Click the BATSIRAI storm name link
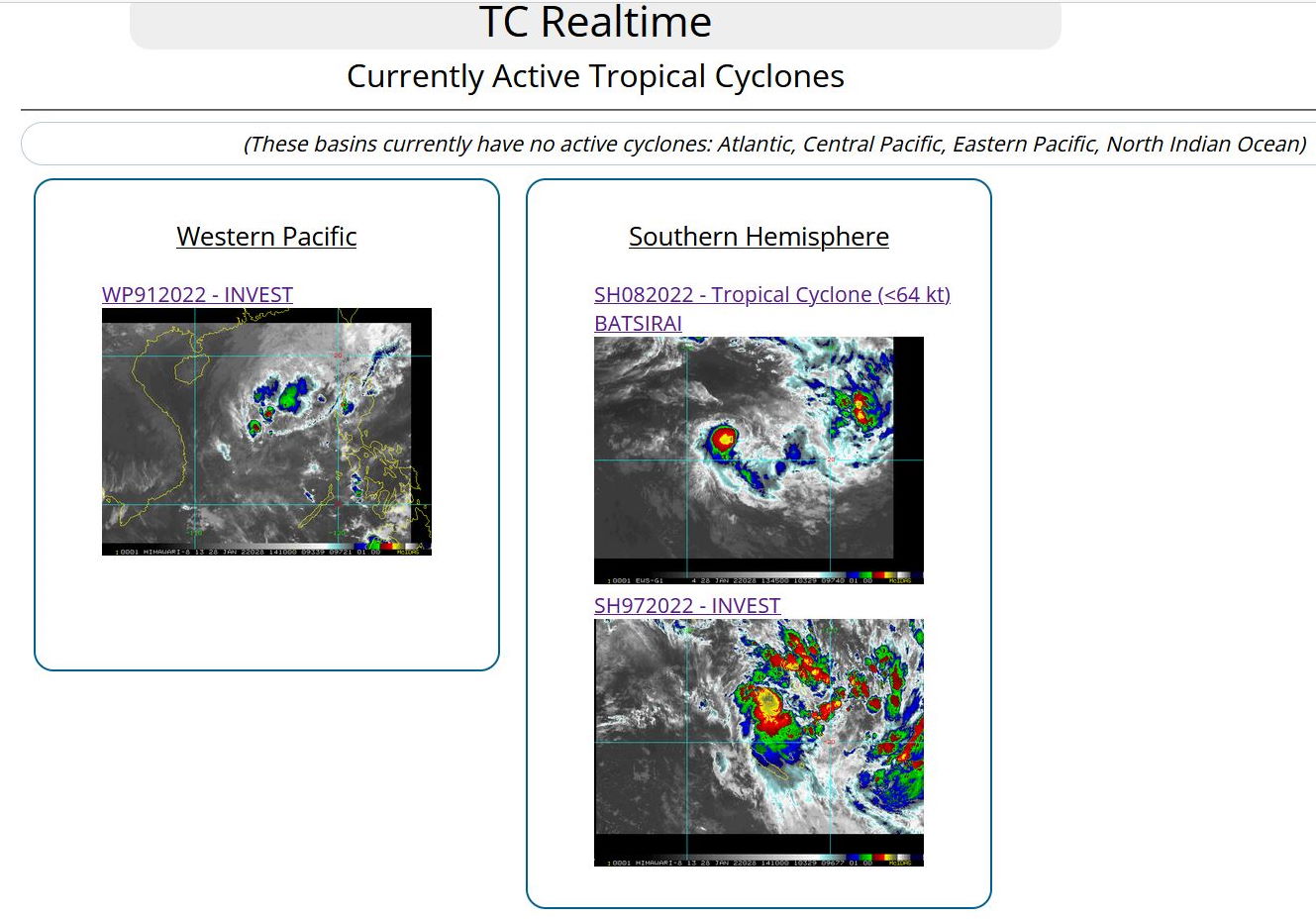Screen dimensions: 1316x920 pyautogui.click(x=638, y=323)
